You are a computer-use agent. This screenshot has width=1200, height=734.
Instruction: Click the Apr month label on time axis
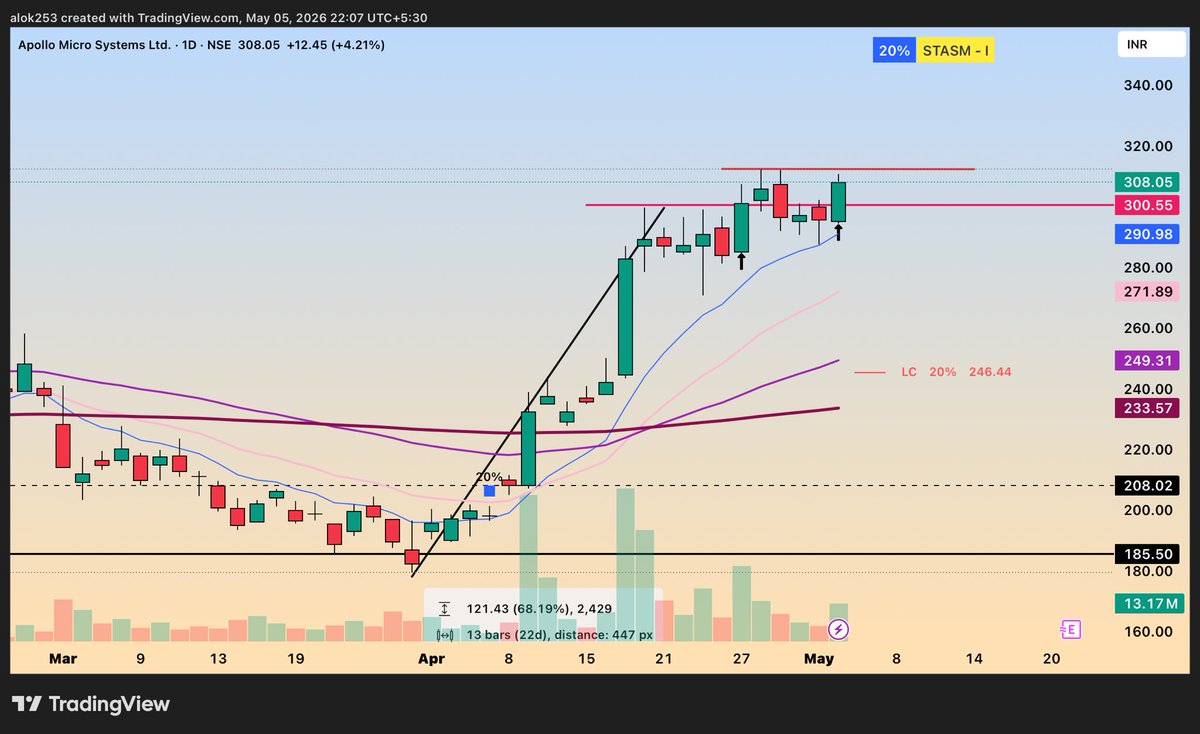pyautogui.click(x=431, y=659)
